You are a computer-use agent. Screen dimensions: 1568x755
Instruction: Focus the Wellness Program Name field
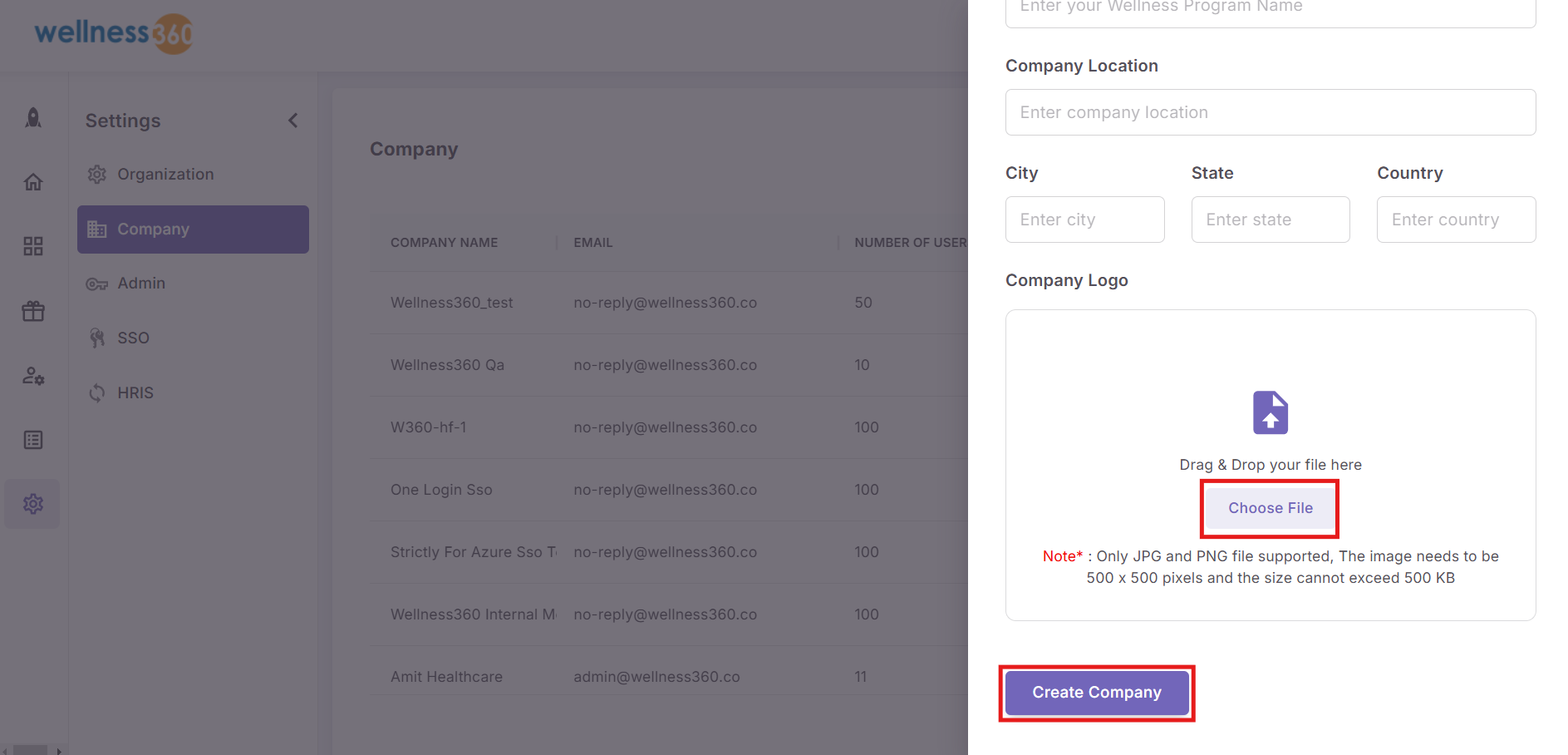(1271, 10)
